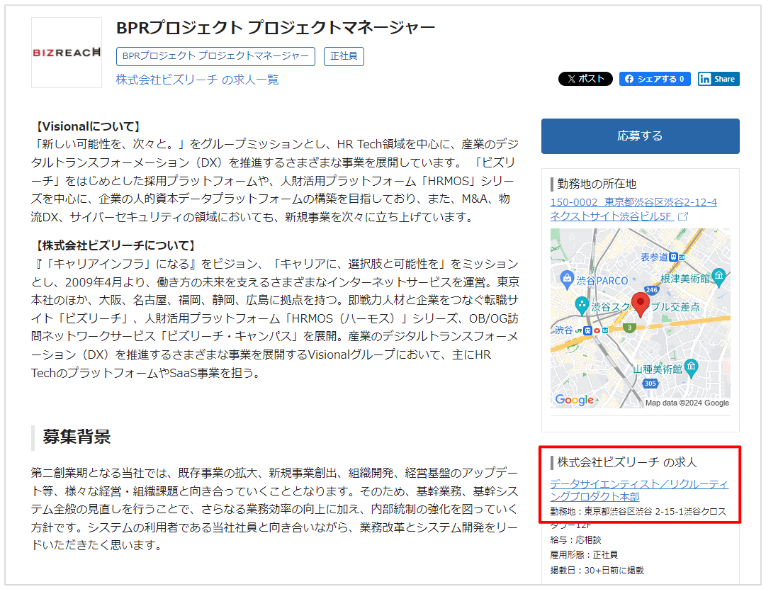This screenshot has height=591, width=769.
Task: Click the BIZREACH company logo
Action: (67, 52)
